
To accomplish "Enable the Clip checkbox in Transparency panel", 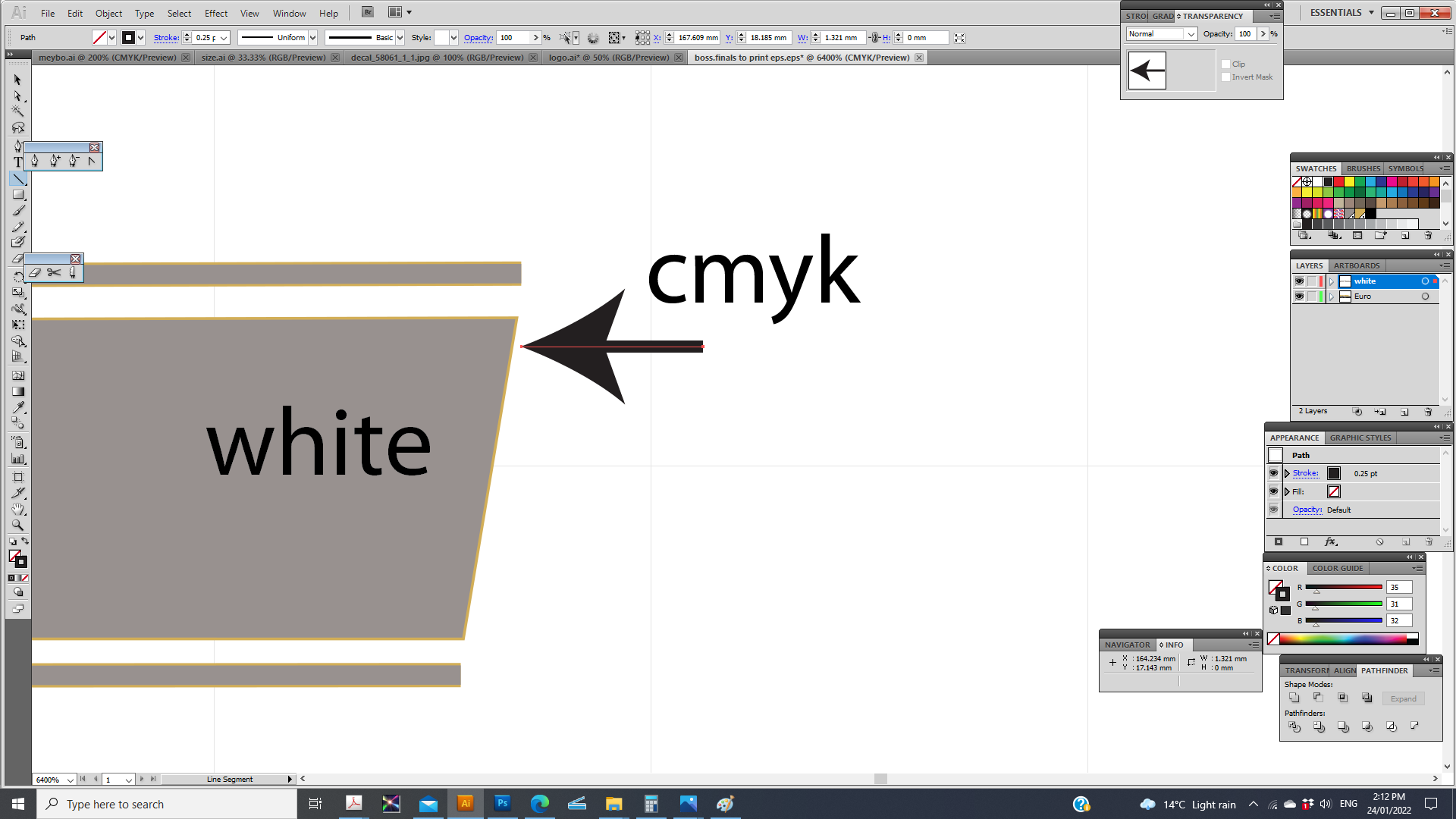I will click(x=1226, y=64).
